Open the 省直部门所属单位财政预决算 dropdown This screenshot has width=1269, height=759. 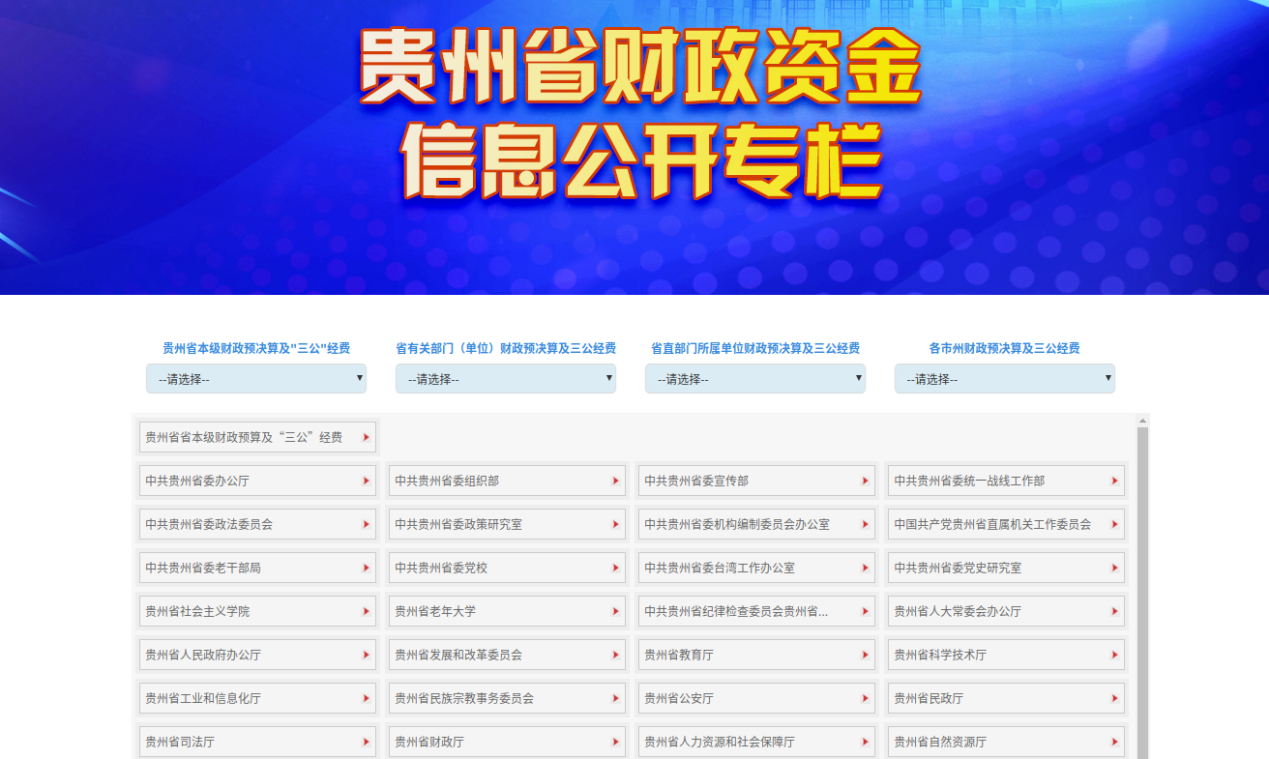(755, 379)
